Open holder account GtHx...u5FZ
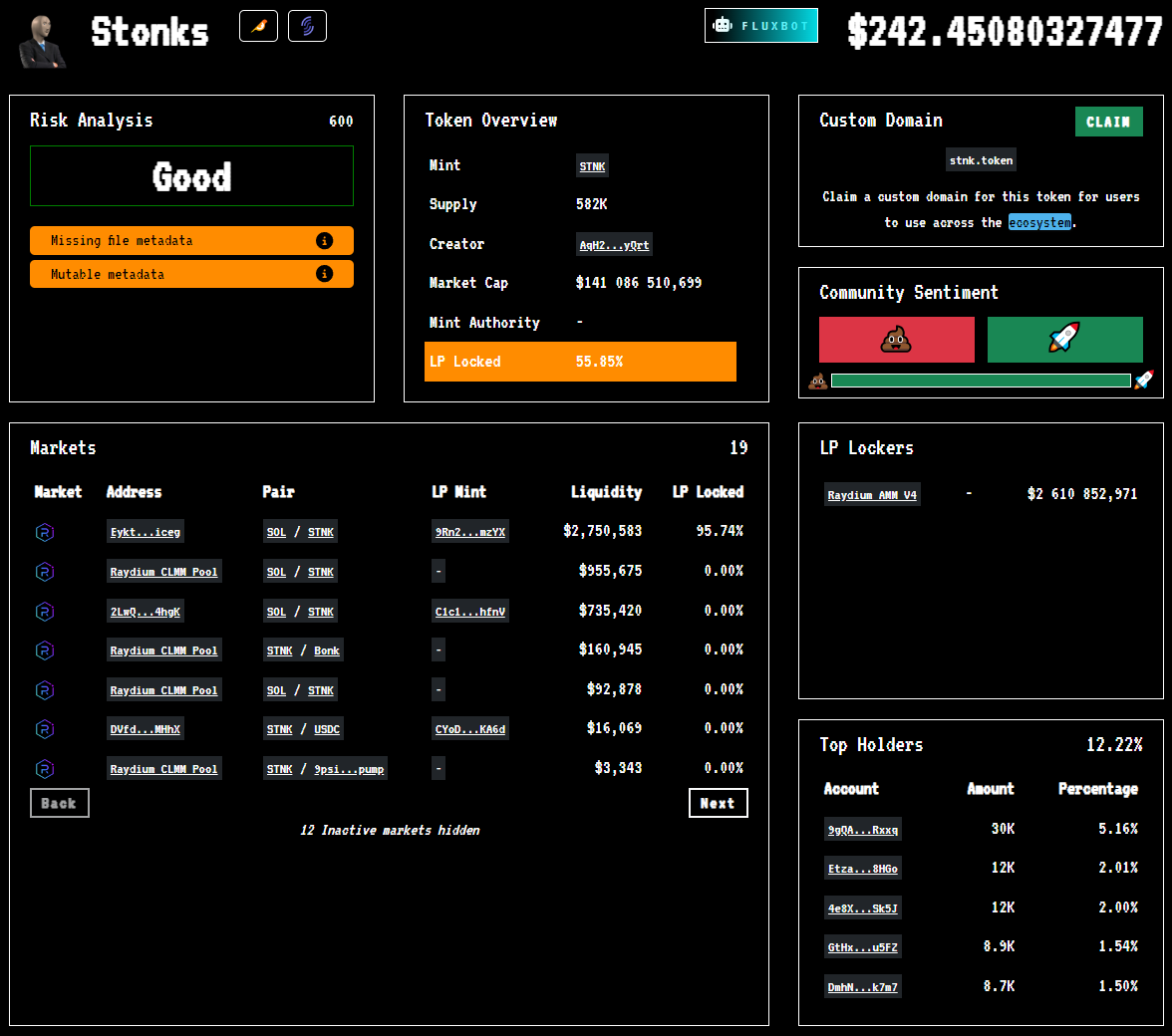1172x1036 pixels. pyautogui.click(x=863, y=946)
